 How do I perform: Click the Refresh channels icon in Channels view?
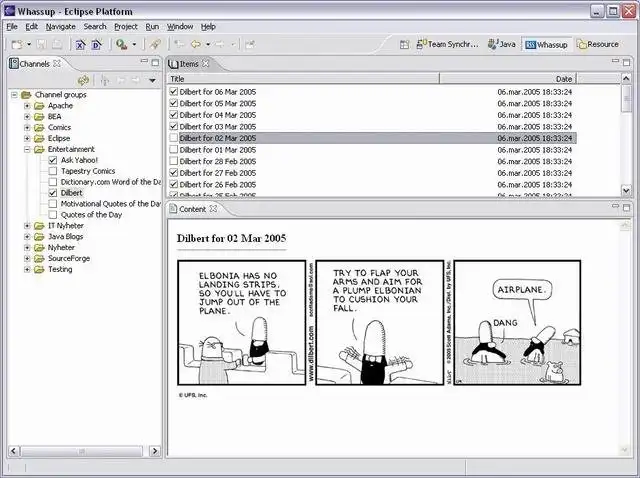[x=83, y=80]
